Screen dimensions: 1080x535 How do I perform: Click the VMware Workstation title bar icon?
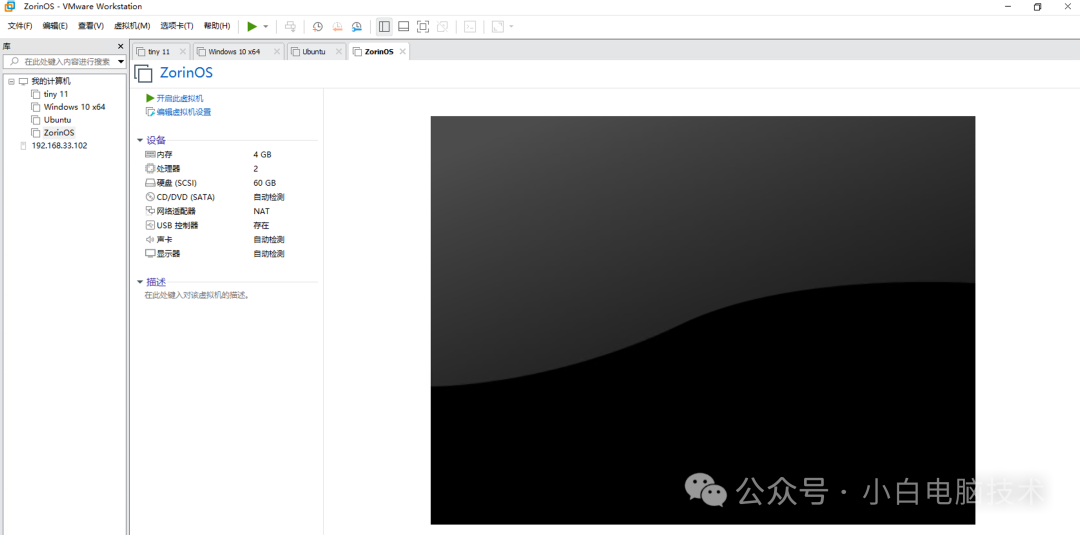pyautogui.click(x=10, y=6)
